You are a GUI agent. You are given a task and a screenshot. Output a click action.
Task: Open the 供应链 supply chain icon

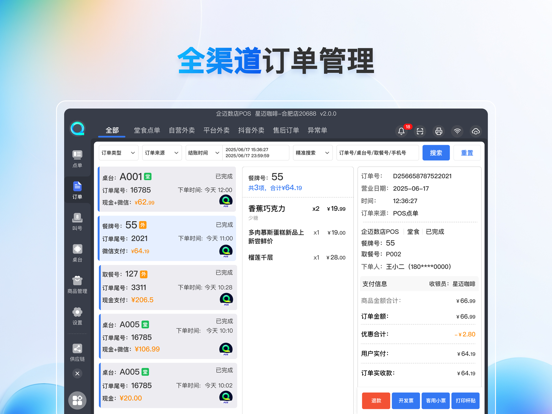(x=77, y=352)
